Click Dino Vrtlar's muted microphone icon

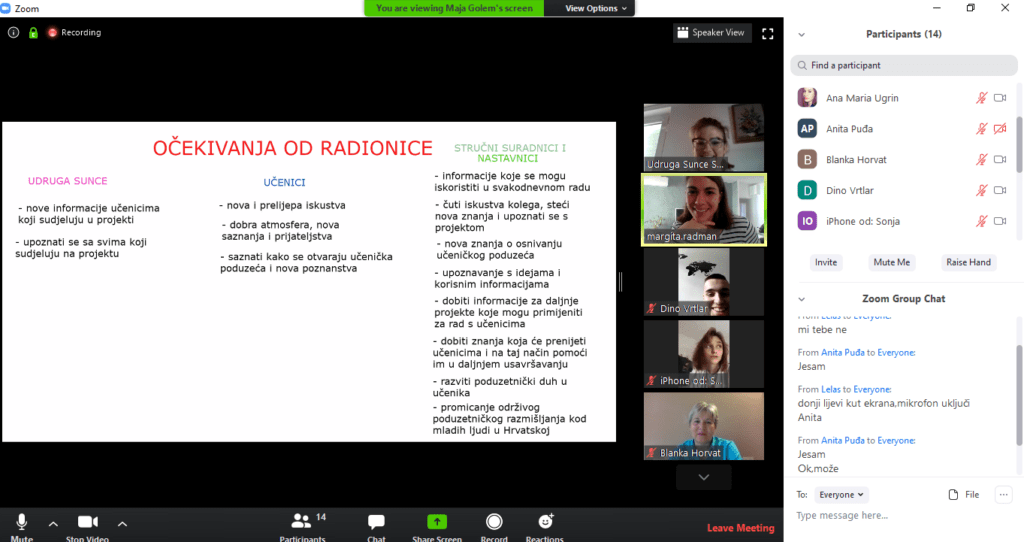point(982,190)
